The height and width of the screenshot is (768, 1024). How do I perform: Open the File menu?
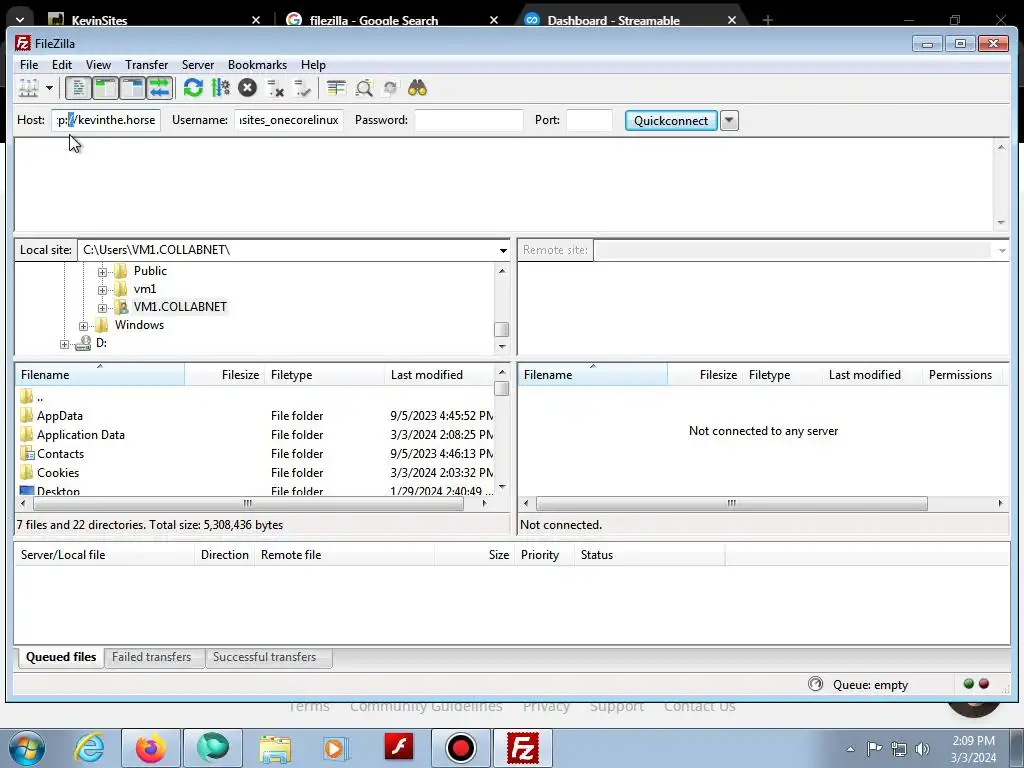(x=29, y=65)
